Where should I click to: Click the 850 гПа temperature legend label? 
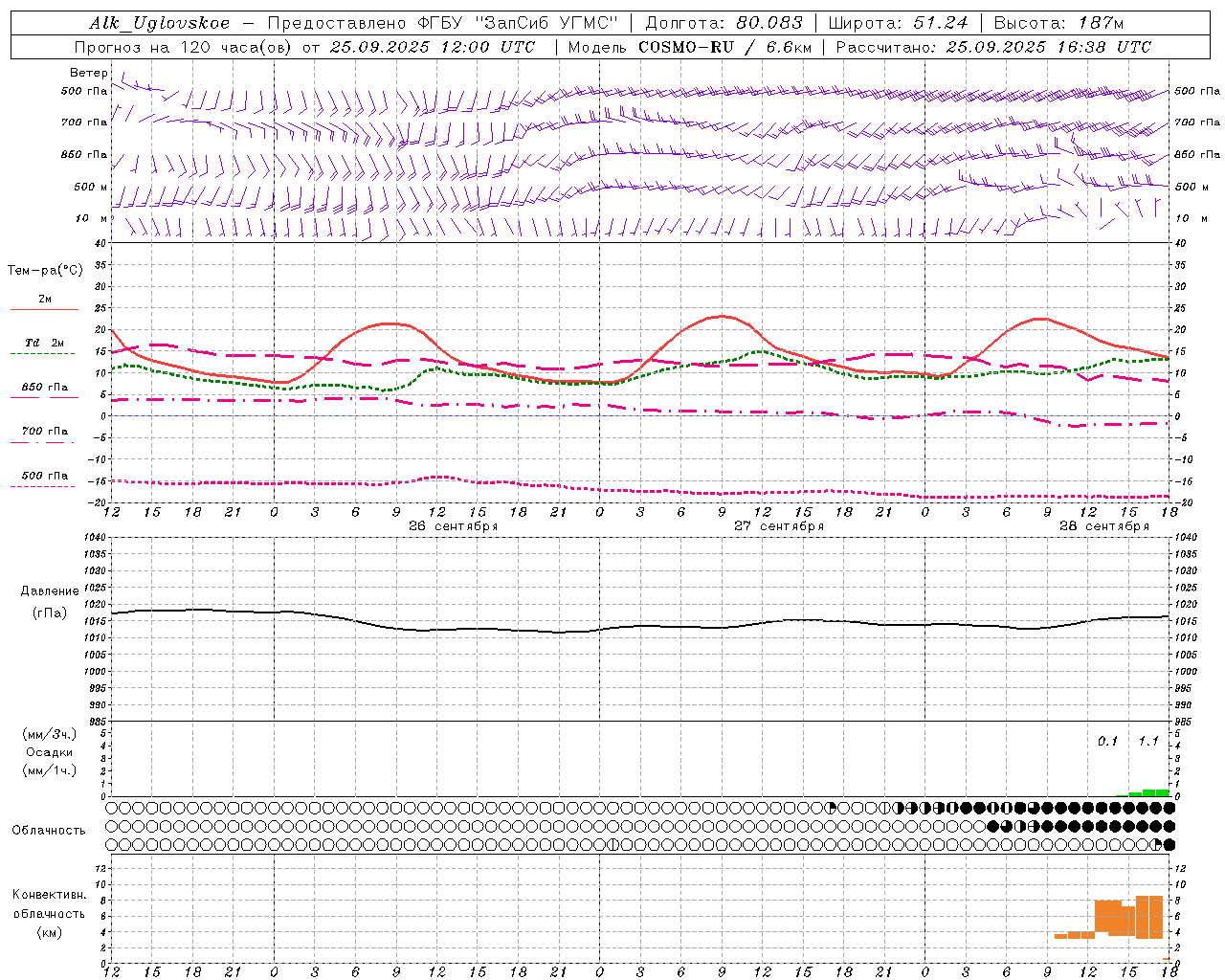pos(45,388)
